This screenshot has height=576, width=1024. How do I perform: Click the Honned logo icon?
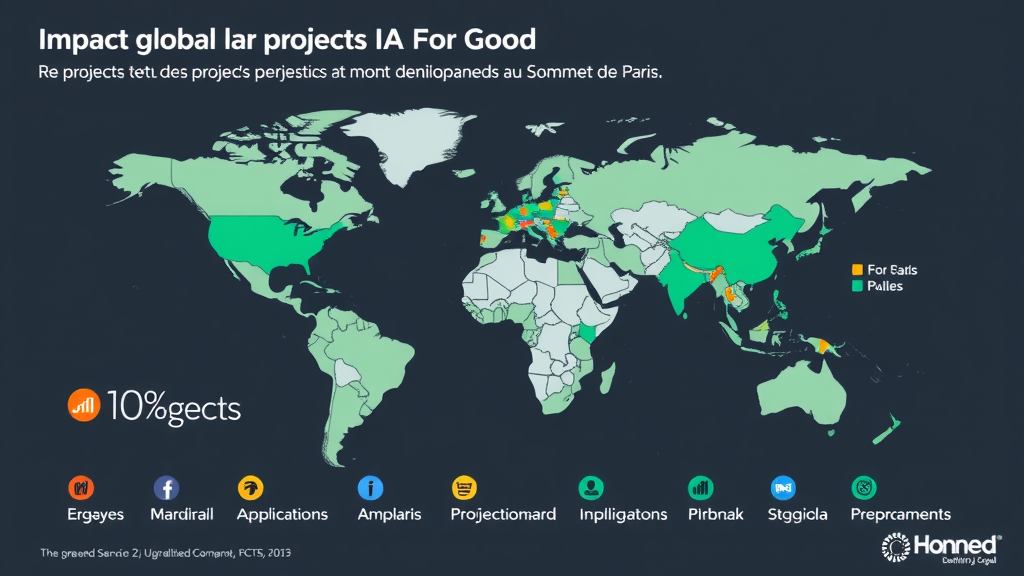pyautogui.click(x=897, y=547)
